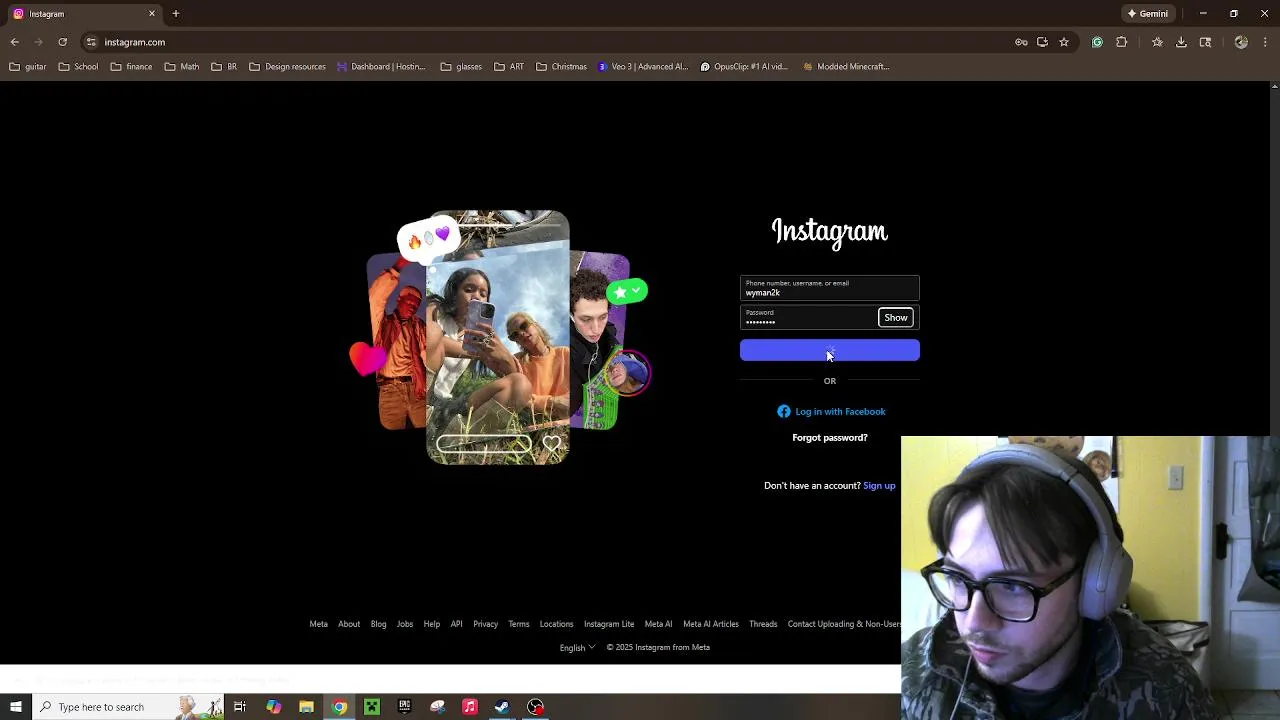Viewport: 1280px width, 720px height.
Task: Open the API footer link
Action: click(x=456, y=624)
